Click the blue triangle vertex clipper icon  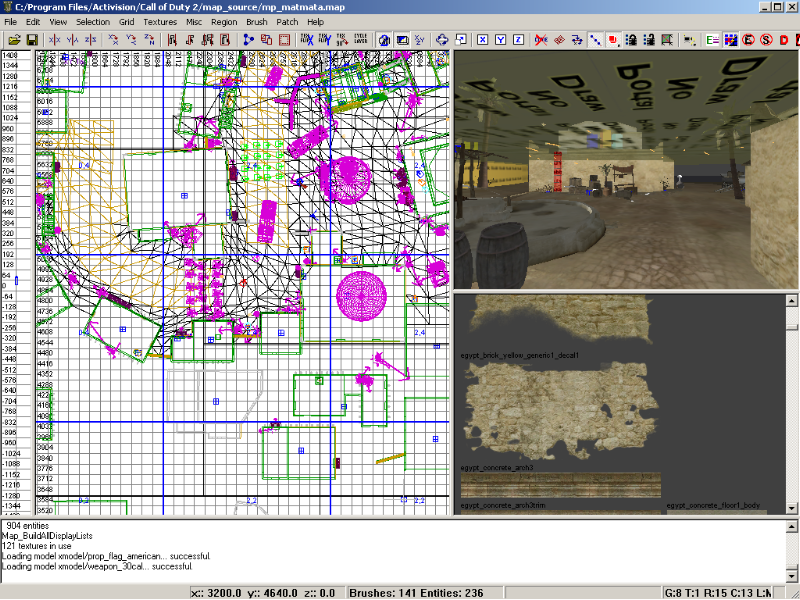click(248, 40)
